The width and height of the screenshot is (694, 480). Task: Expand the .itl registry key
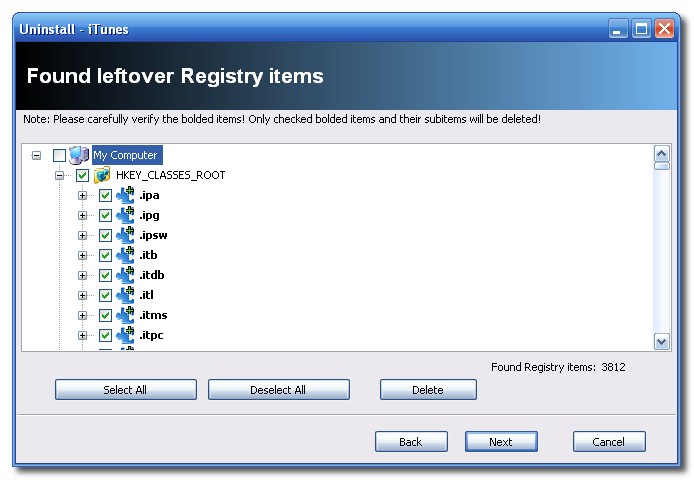click(82, 295)
